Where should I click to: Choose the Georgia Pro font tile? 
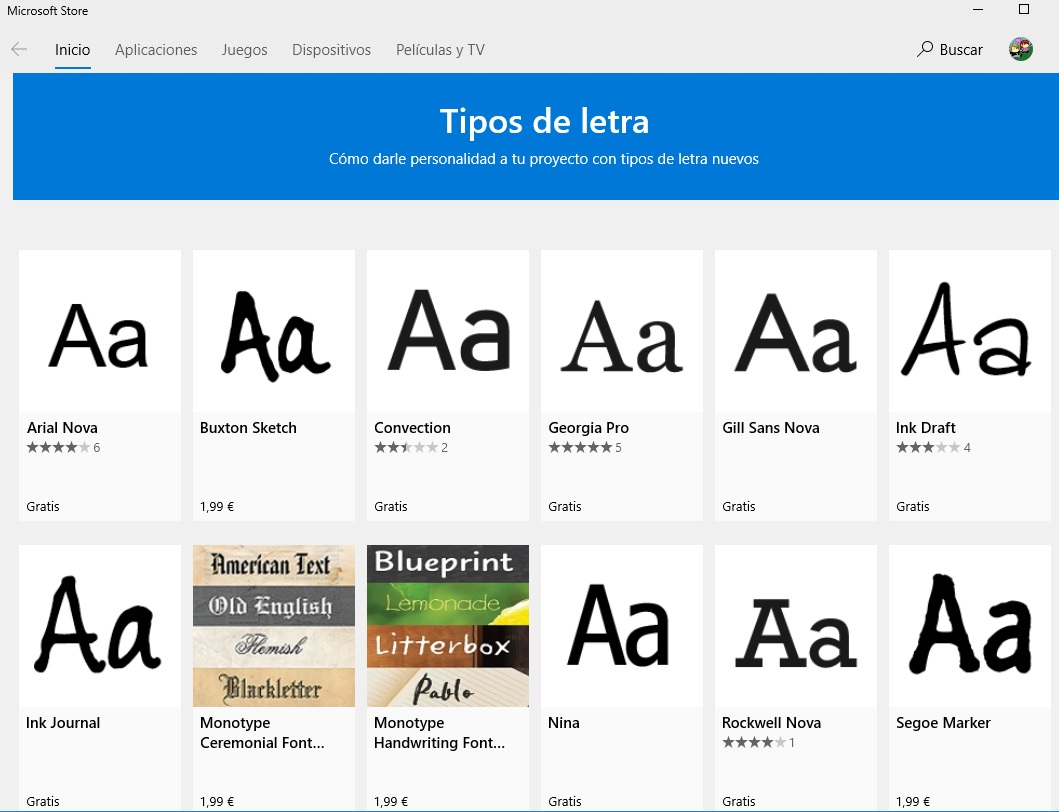[x=622, y=332]
